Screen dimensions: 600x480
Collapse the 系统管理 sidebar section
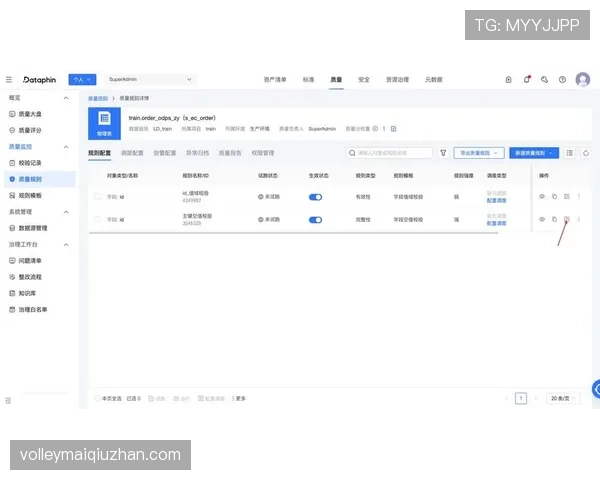coord(66,212)
